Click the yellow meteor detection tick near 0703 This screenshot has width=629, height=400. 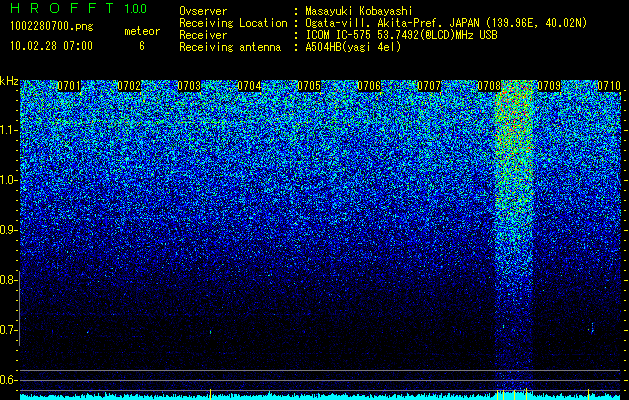210,394
